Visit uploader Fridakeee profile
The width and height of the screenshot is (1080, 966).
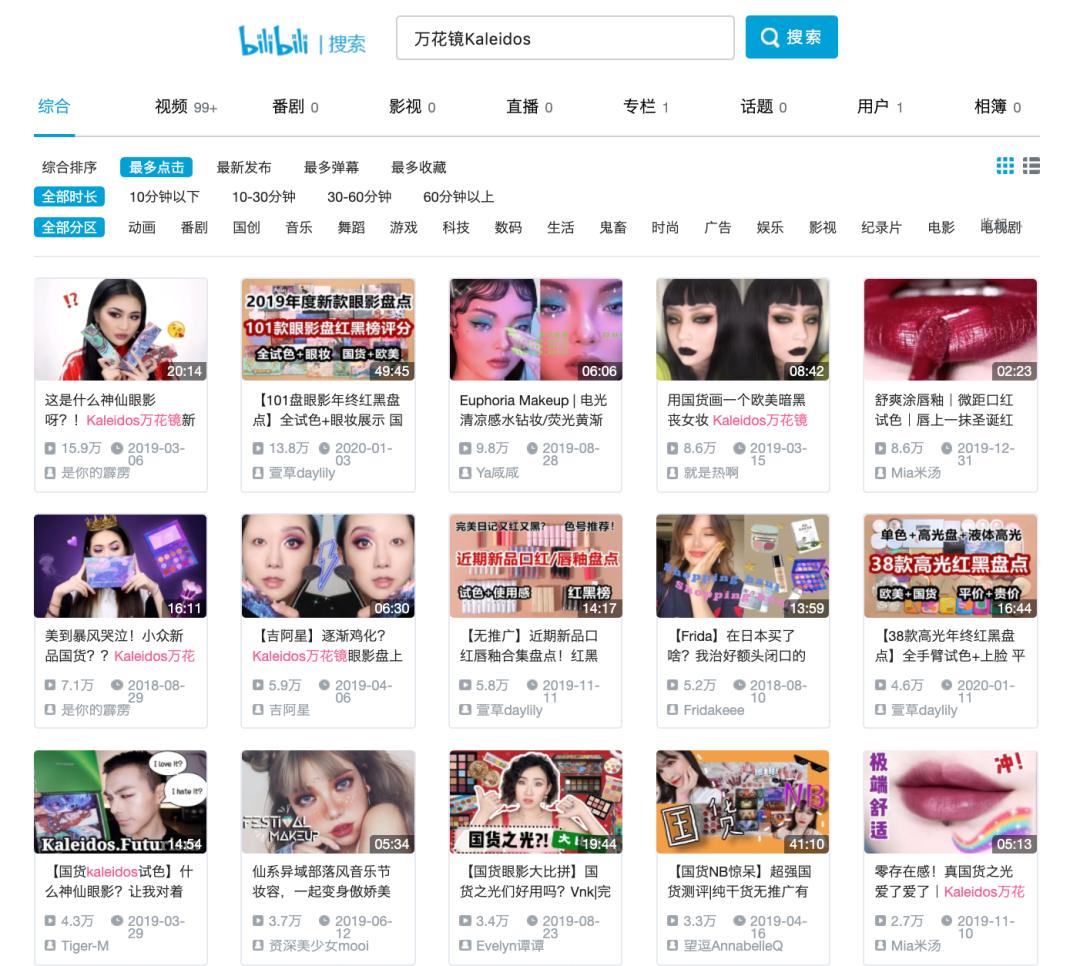pyautogui.click(x=714, y=710)
